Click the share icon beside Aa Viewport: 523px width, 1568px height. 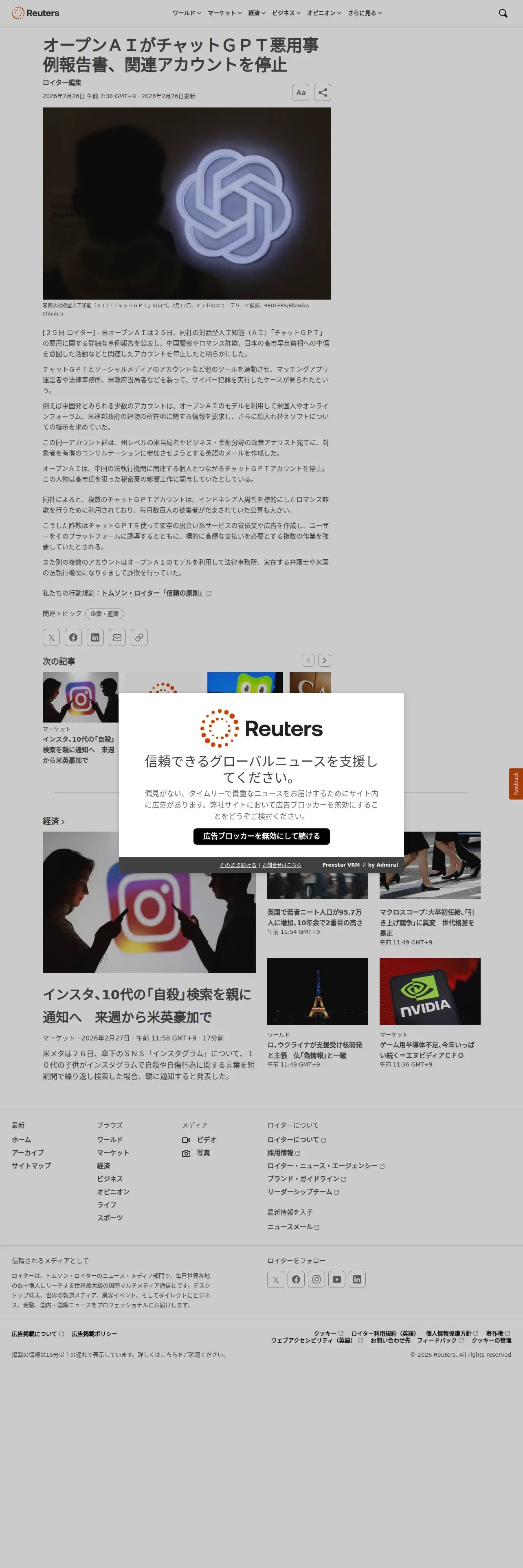coord(323,92)
